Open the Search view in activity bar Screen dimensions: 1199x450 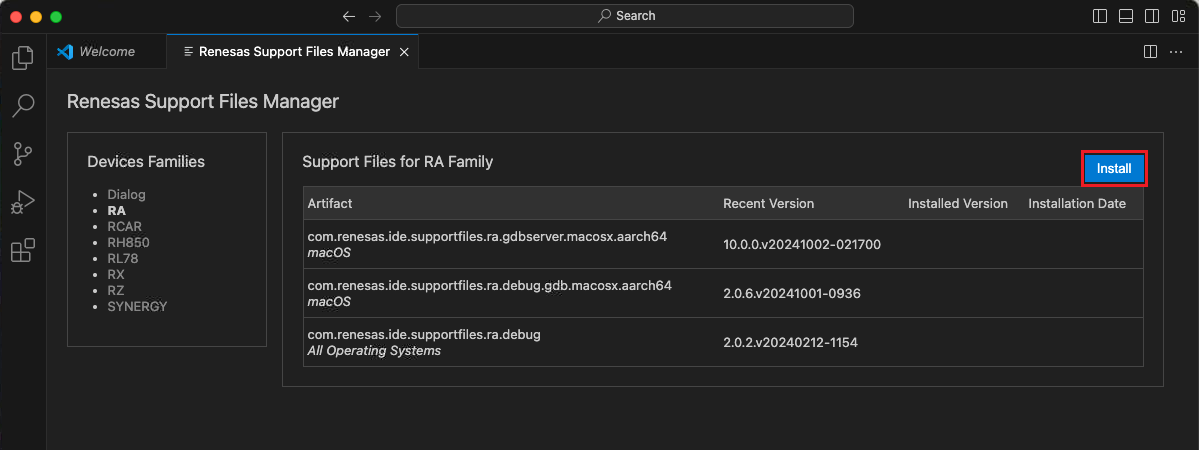pyautogui.click(x=23, y=106)
